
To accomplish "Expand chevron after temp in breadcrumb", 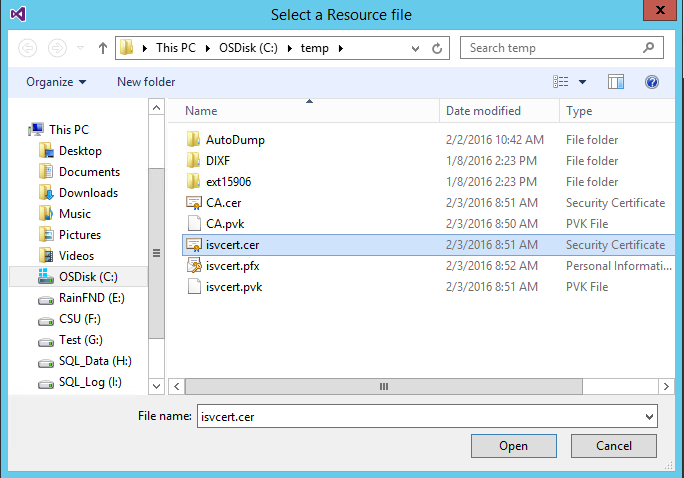I will coord(341,48).
